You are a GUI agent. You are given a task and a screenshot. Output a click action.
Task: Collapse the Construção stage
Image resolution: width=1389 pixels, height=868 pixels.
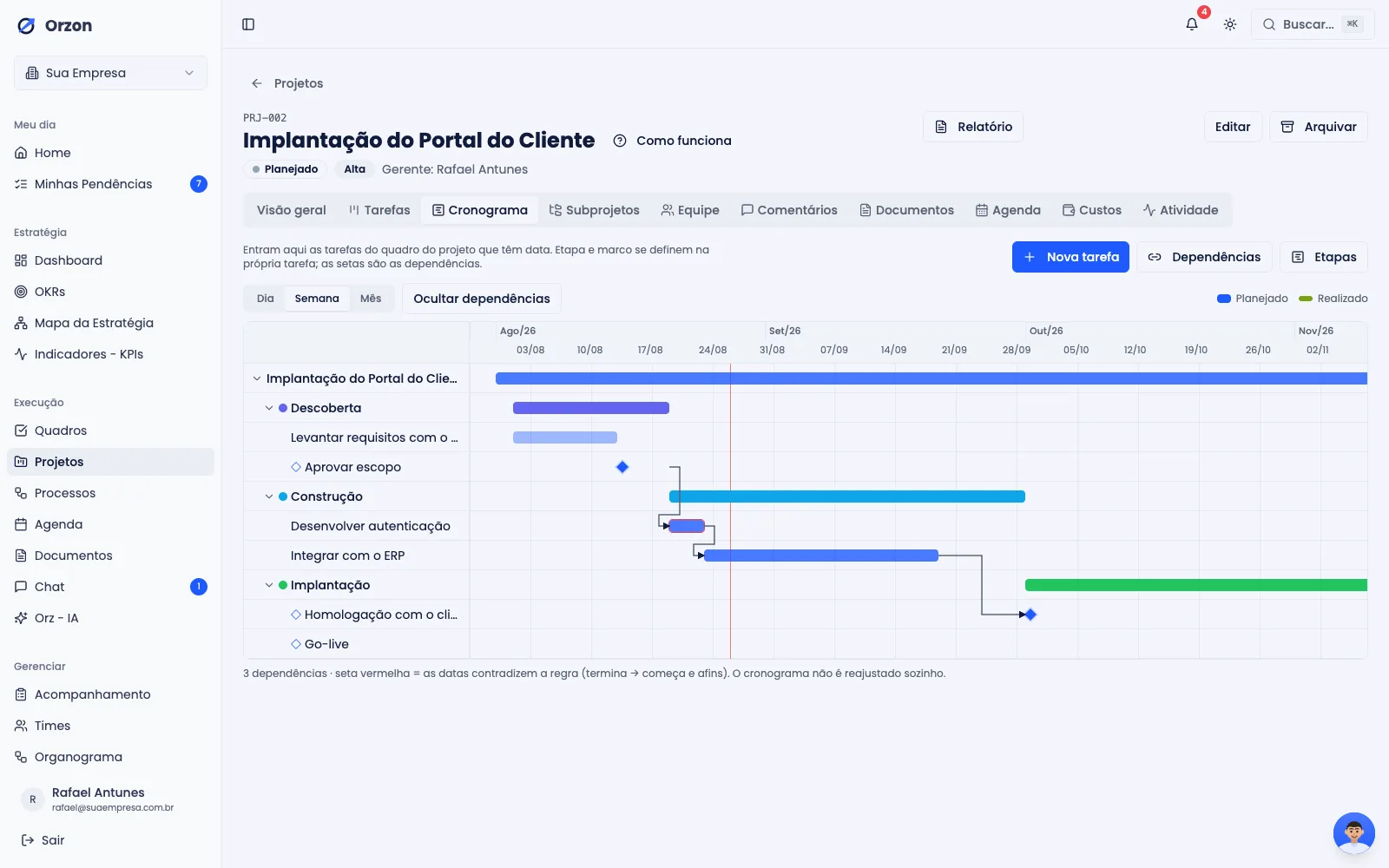point(269,496)
